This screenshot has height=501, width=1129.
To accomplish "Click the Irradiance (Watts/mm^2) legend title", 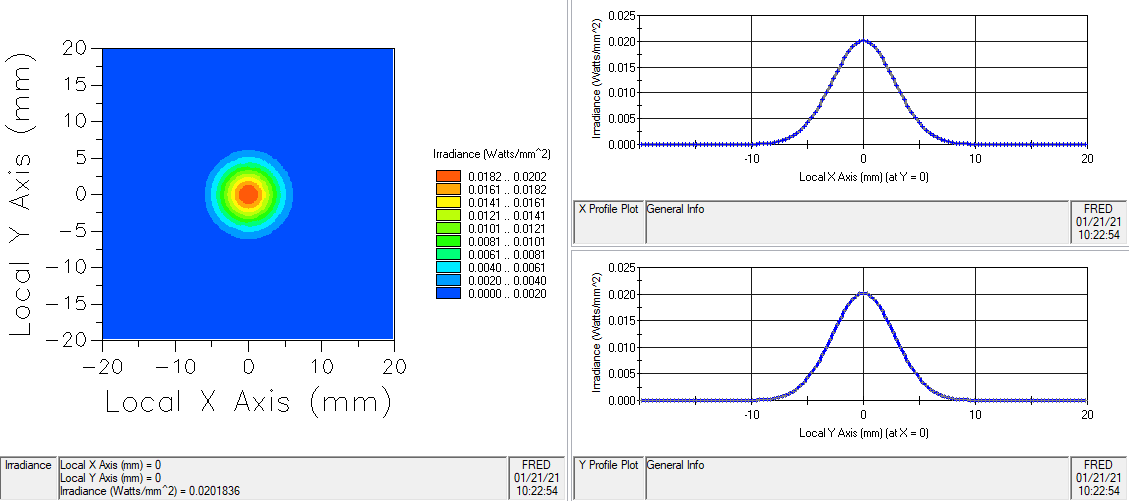I will tap(492, 155).
